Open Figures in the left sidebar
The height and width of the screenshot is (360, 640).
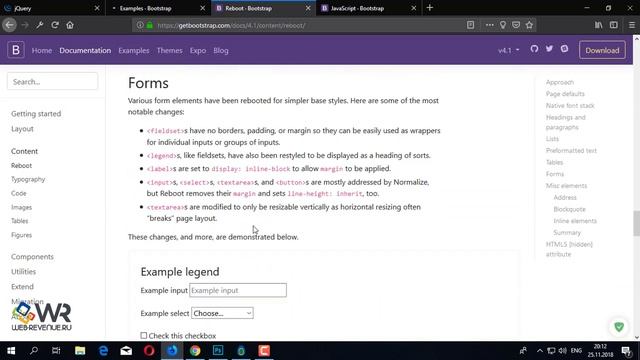22,235
